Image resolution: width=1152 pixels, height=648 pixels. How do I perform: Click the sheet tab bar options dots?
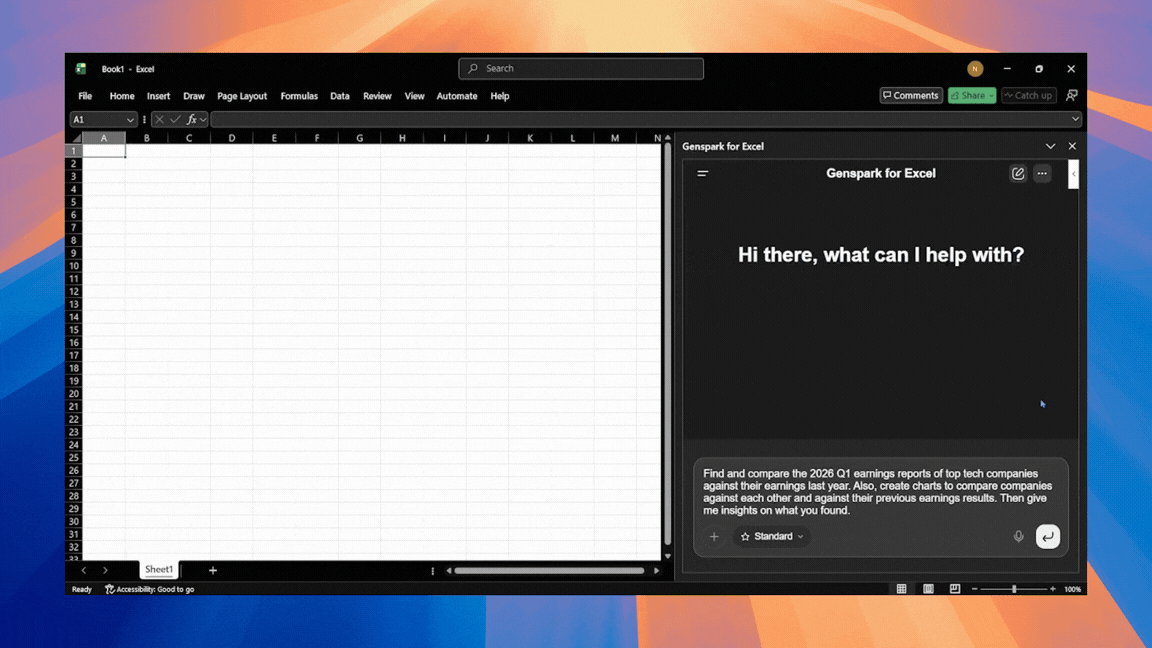[432, 571]
